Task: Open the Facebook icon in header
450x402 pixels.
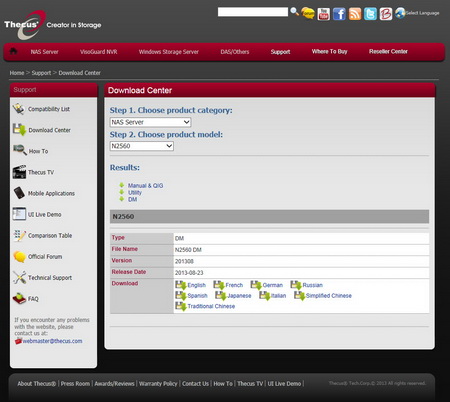Action: (339, 14)
